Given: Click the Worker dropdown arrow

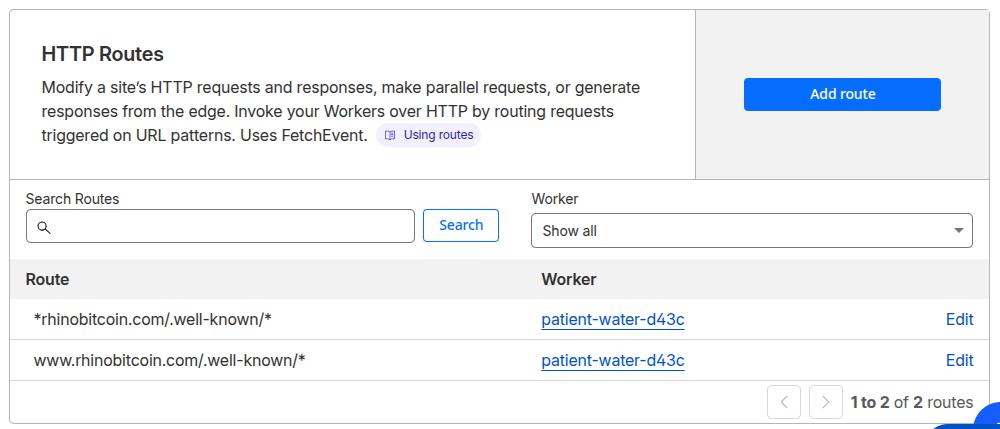Looking at the screenshot, I should (x=959, y=231).
